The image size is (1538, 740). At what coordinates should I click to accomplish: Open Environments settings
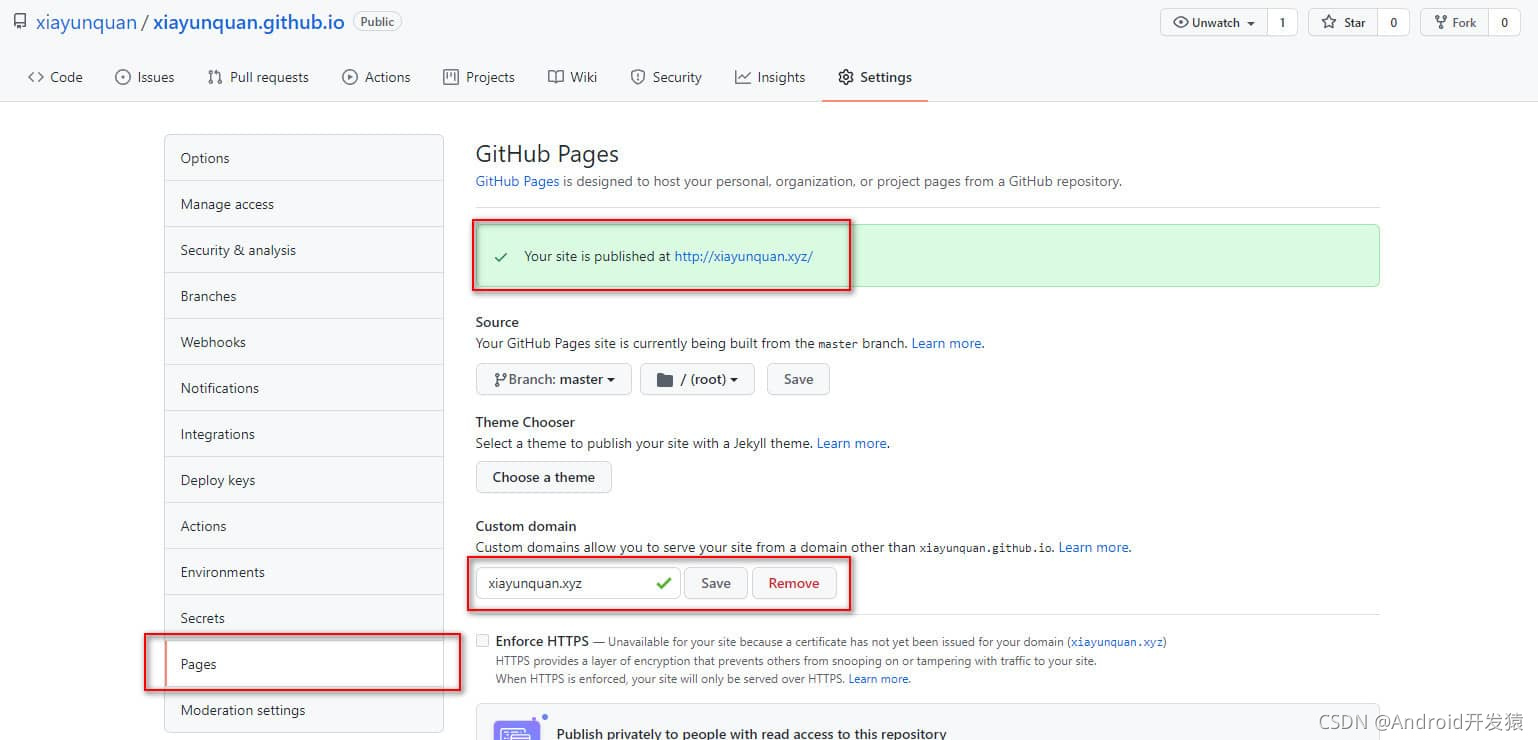click(304, 572)
